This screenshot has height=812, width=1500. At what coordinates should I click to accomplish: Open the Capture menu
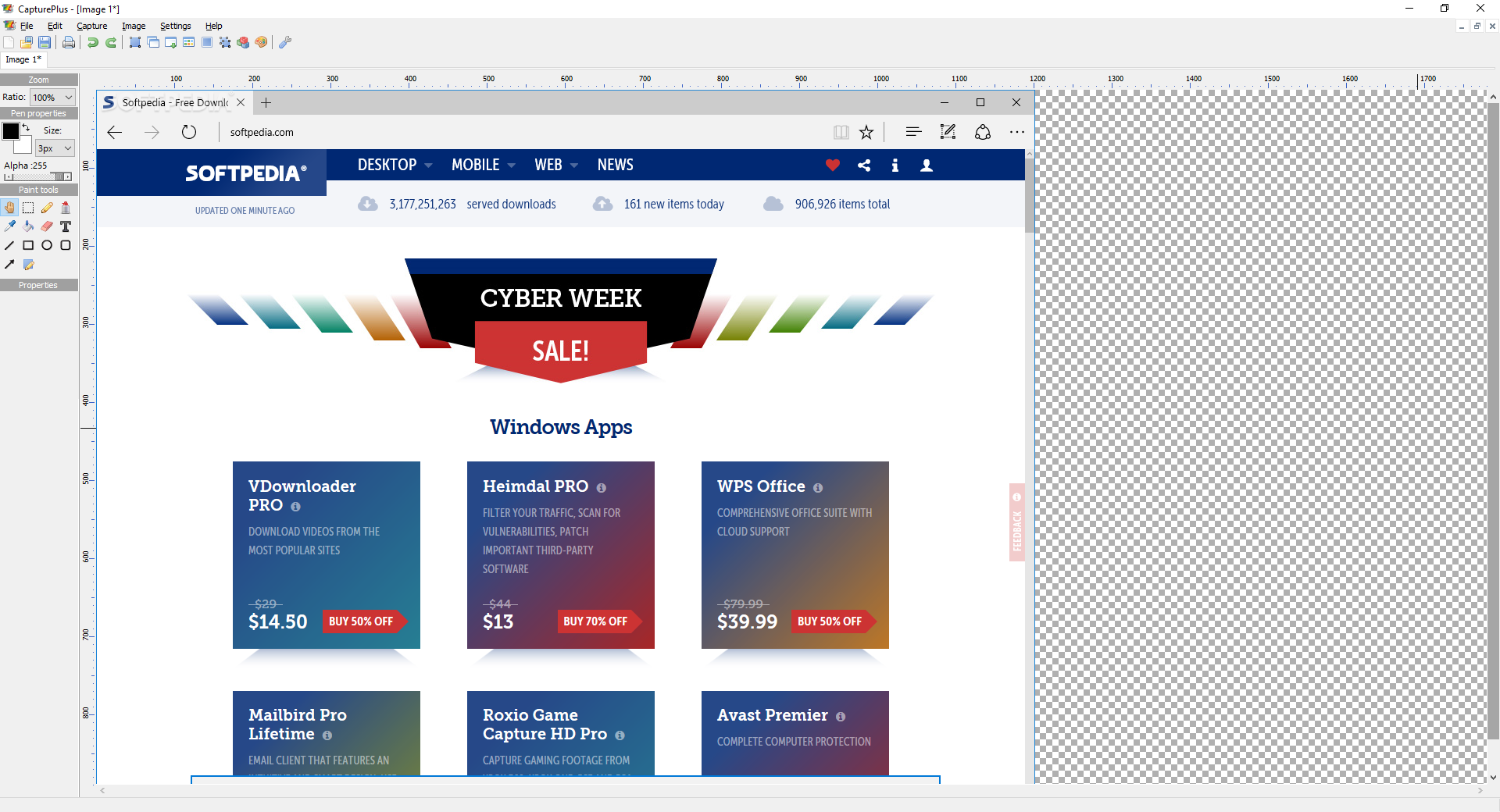pyautogui.click(x=92, y=26)
